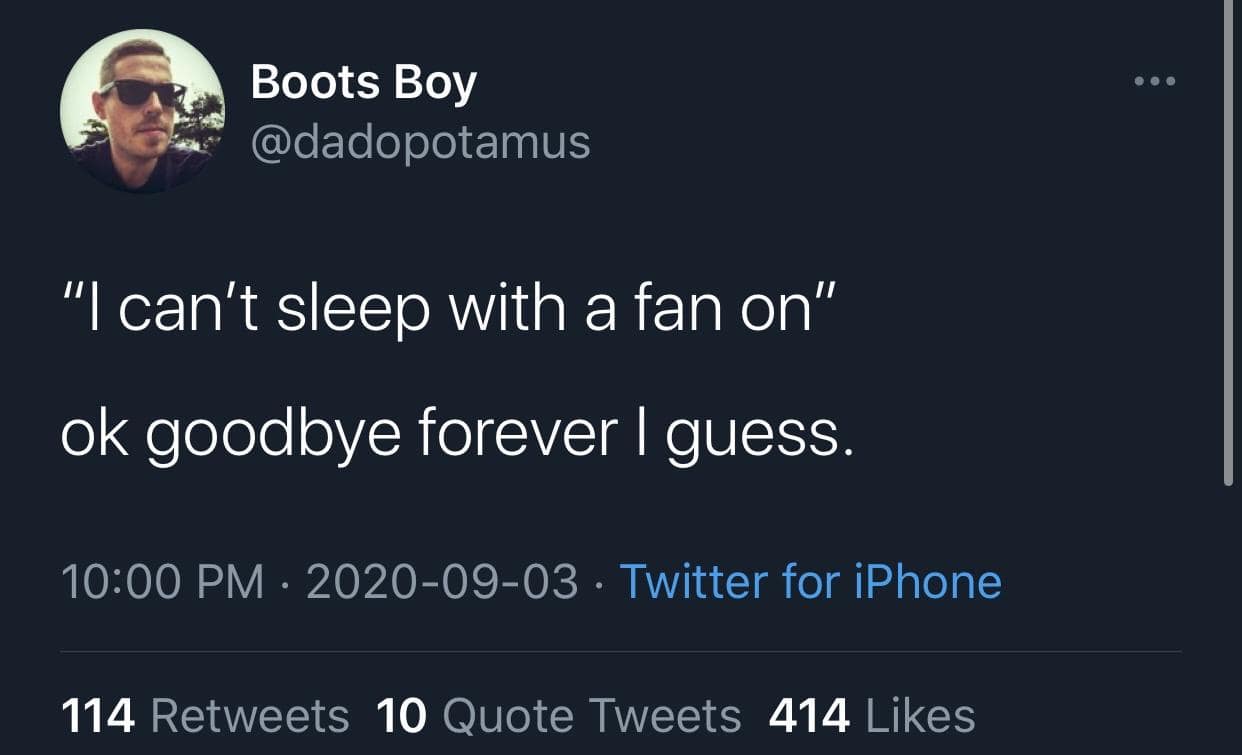Click the 2020-09-03 tweet date
The image size is (1242, 755).
pos(442,581)
